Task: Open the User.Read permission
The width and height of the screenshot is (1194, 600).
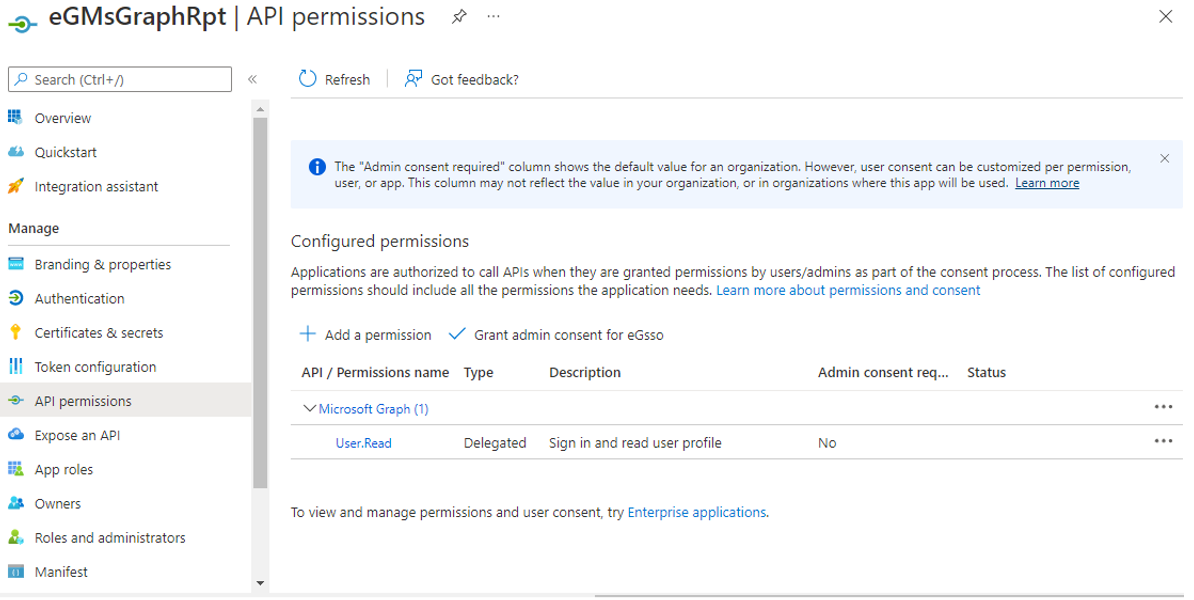Action: (x=363, y=443)
